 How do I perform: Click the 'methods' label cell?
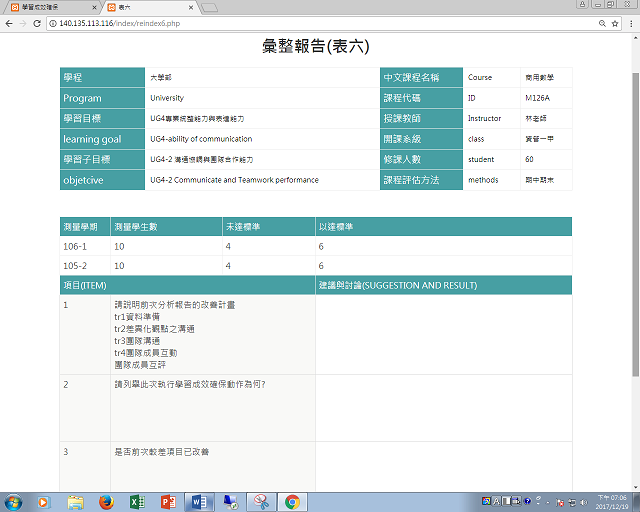point(491,180)
